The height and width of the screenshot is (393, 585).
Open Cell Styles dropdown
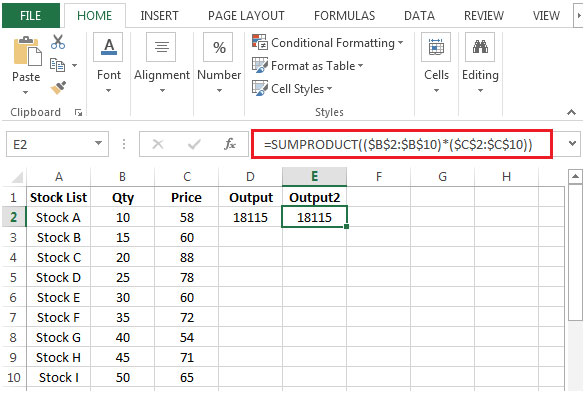pos(329,89)
